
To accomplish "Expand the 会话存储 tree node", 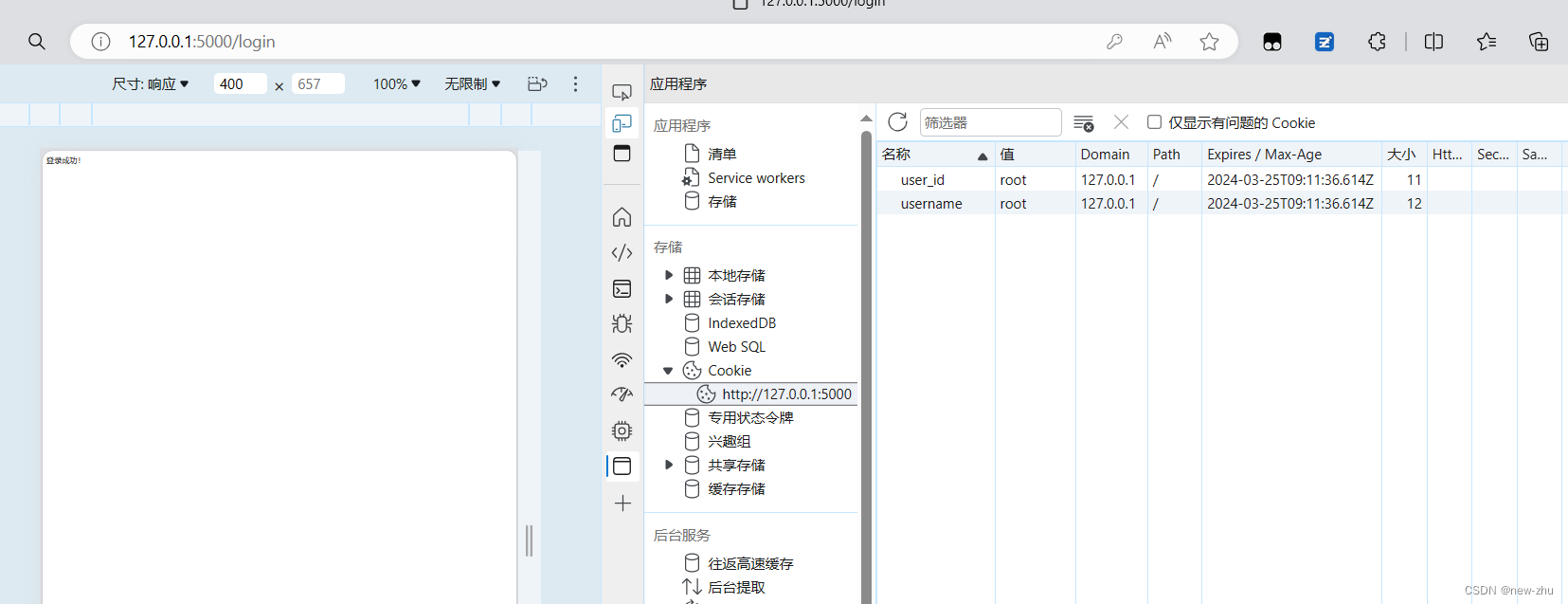I will [x=669, y=299].
